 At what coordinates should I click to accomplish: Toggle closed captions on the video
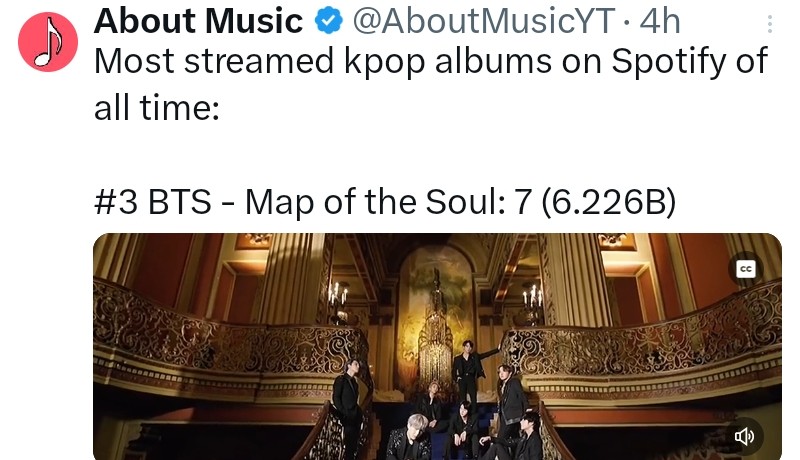(746, 269)
